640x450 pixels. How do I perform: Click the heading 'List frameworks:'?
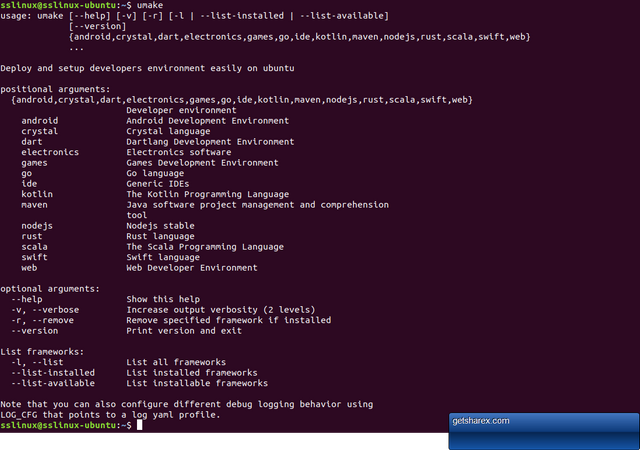point(42,352)
